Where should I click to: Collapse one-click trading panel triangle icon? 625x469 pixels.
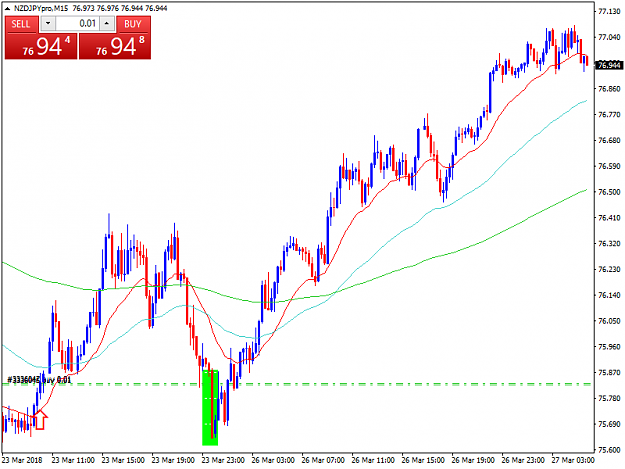(7, 8)
